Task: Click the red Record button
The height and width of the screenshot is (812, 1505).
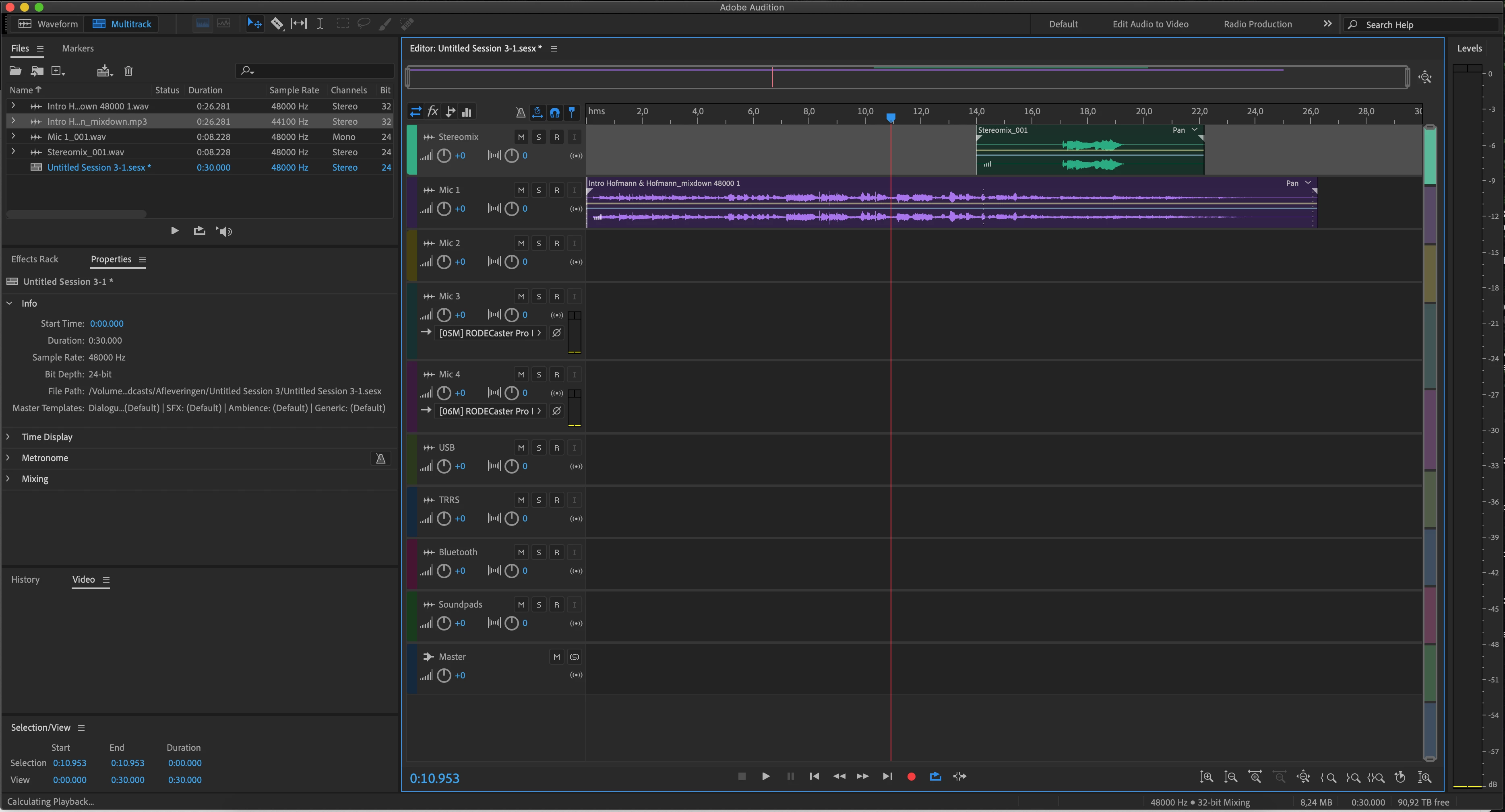Action: point(911,777)
